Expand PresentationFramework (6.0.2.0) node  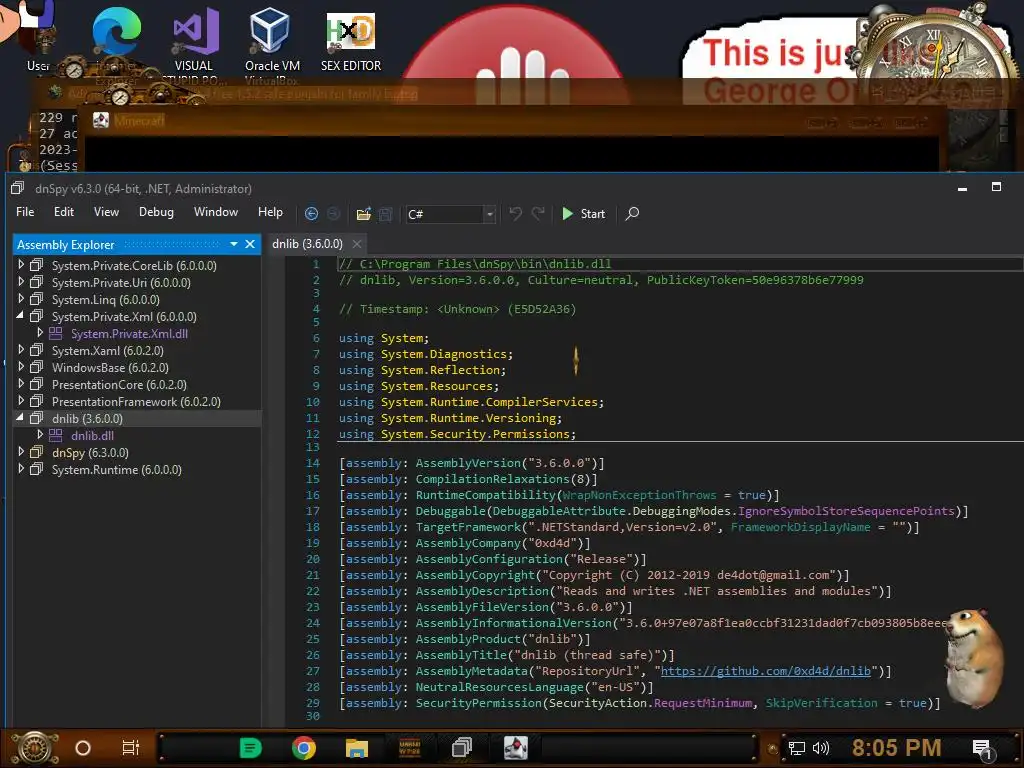click(21, 400)
